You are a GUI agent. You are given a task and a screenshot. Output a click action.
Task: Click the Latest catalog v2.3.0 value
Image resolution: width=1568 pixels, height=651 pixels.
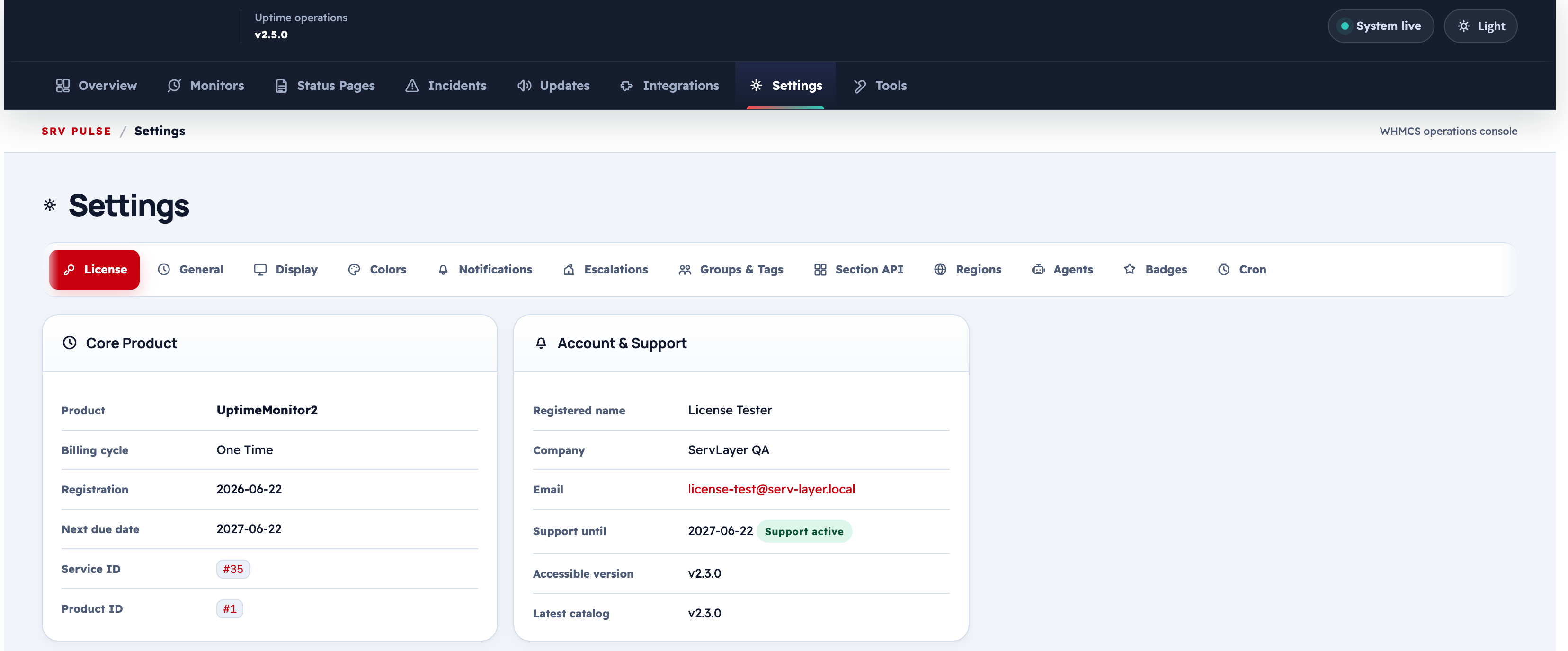point(704,613)
